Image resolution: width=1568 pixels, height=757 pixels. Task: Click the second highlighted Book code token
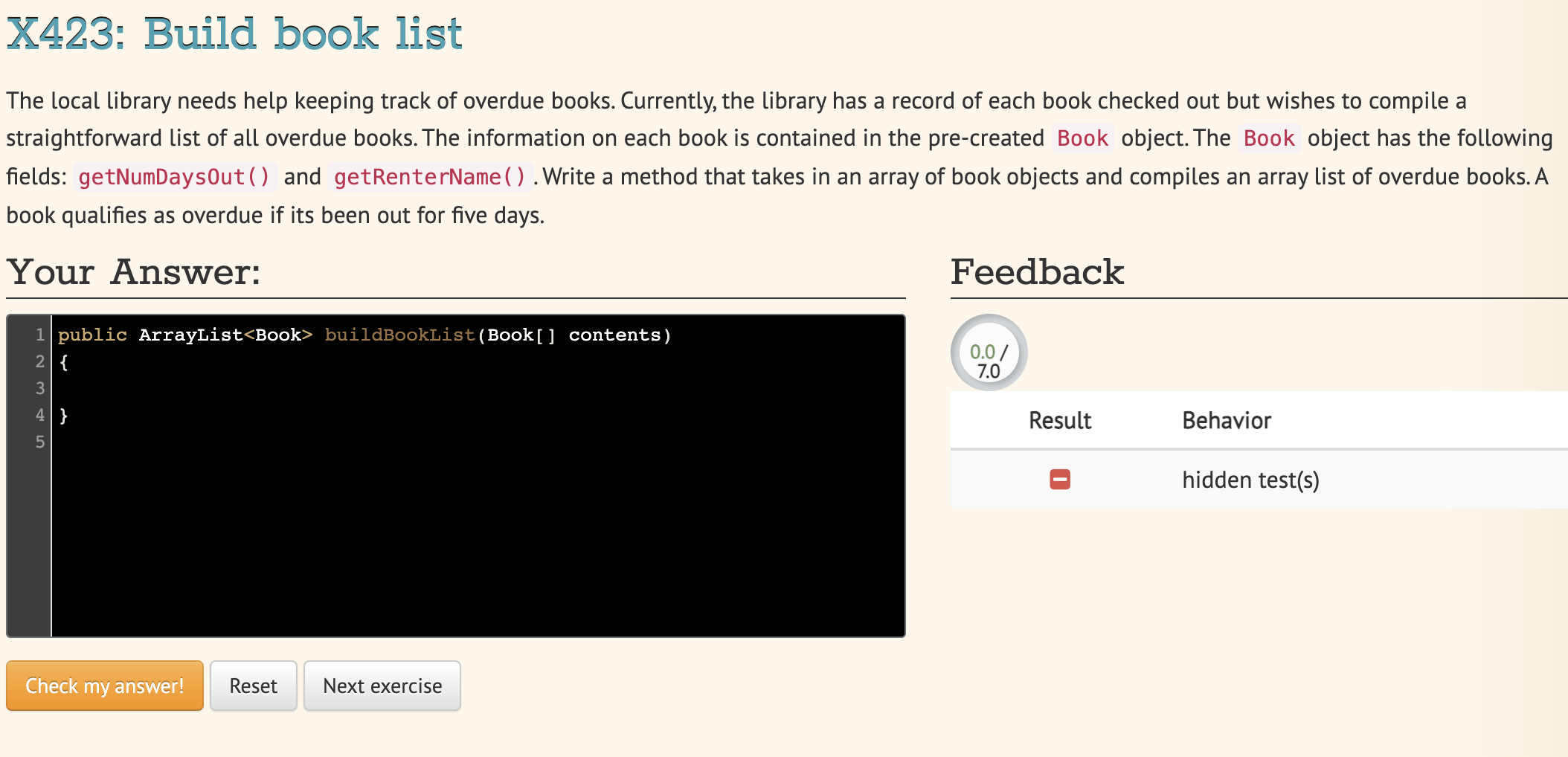click(1267, 138)
